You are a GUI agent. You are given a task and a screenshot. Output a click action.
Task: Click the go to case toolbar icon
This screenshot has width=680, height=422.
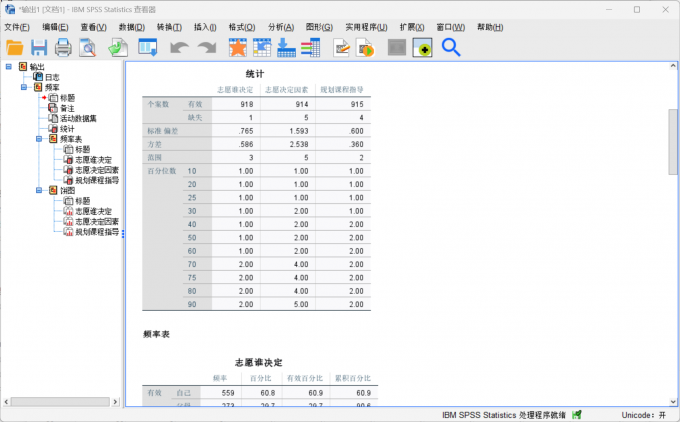pos(262,47)
